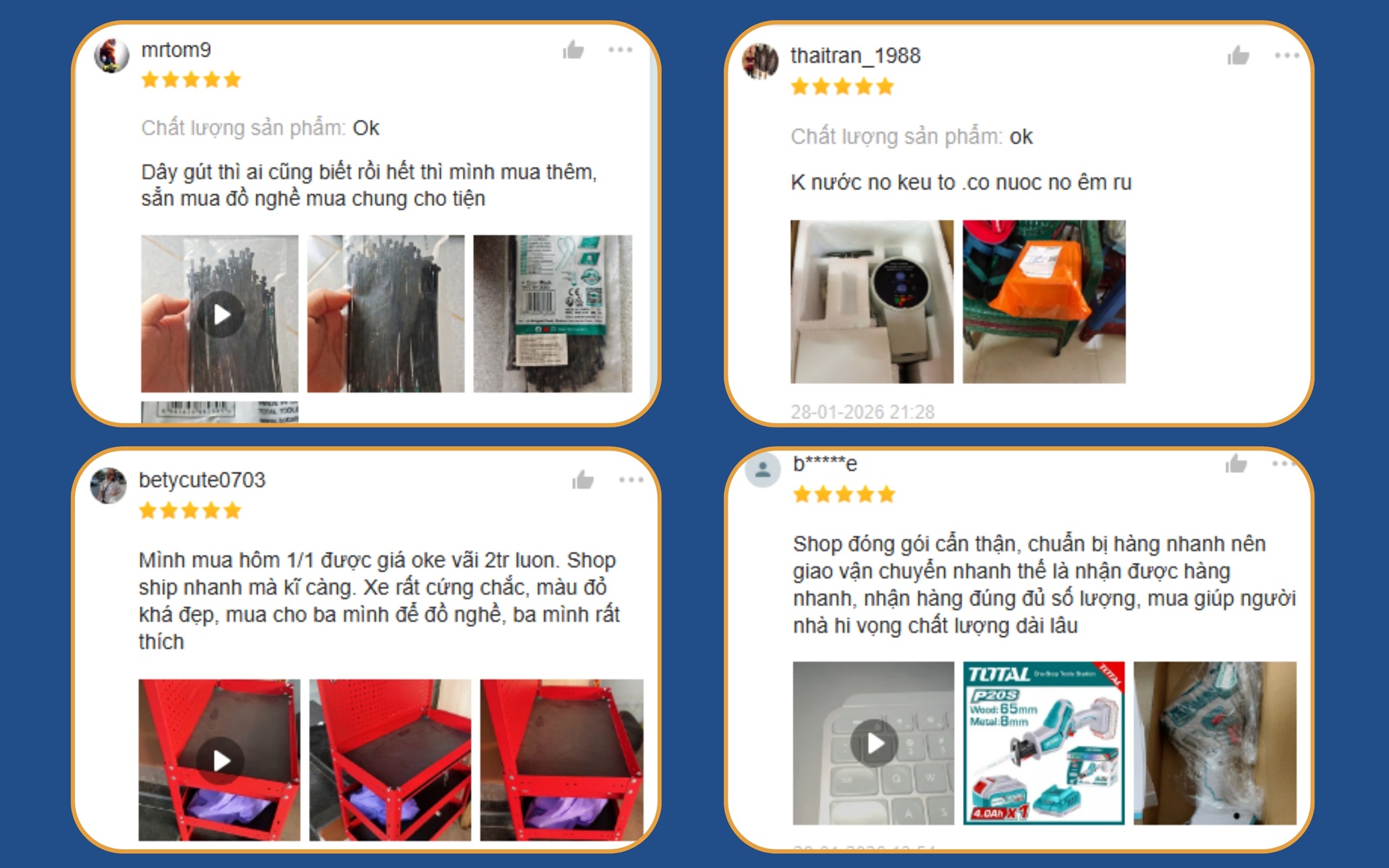Open username link betycute0703
Image resolution: width=1389 pixels, height=868 pixels.
point(202,480)
